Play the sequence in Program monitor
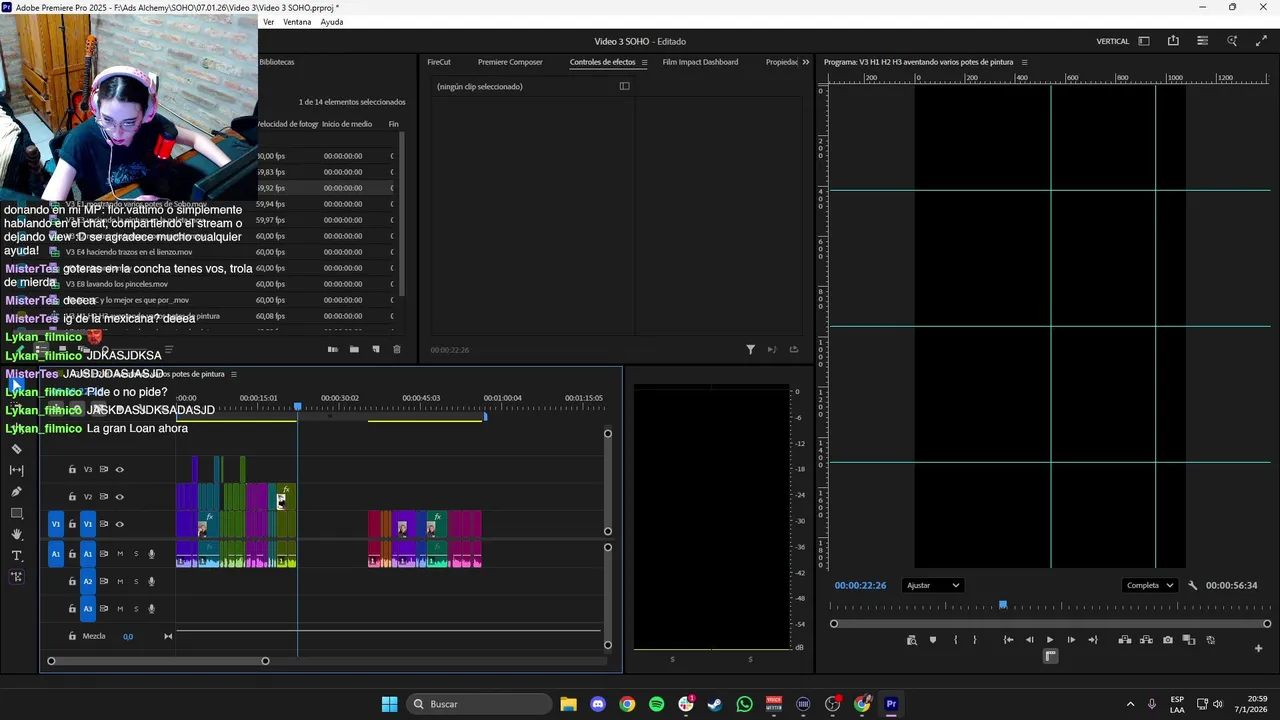The image size is (1280, 720). coord(1050,640)
